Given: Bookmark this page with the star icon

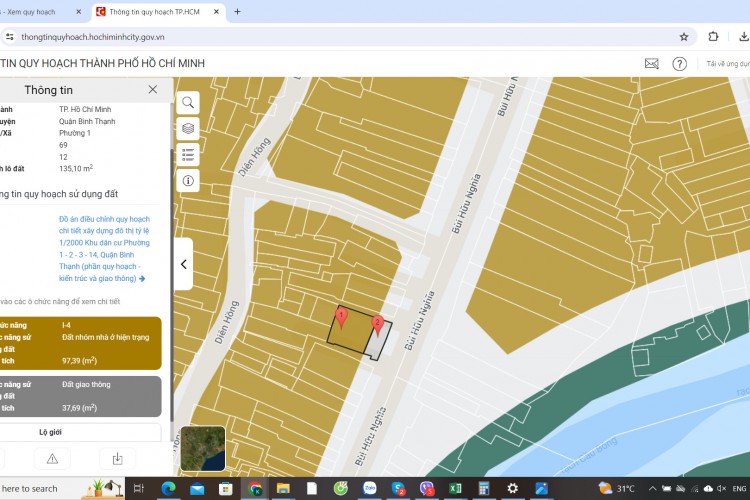Looking at the screenshot, I should pos(684,36).
